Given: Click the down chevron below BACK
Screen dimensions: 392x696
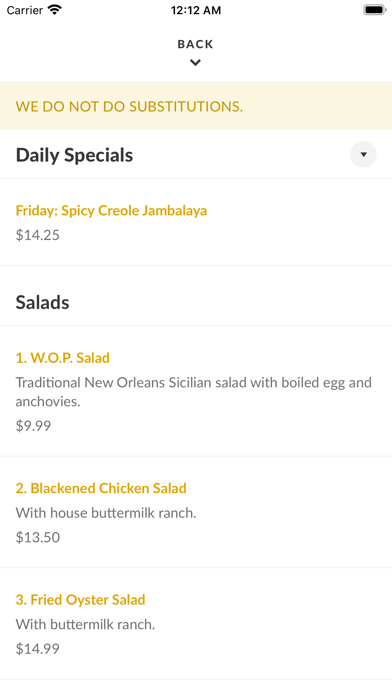Looking at the screenshot, I should click(x=195, y=63).
